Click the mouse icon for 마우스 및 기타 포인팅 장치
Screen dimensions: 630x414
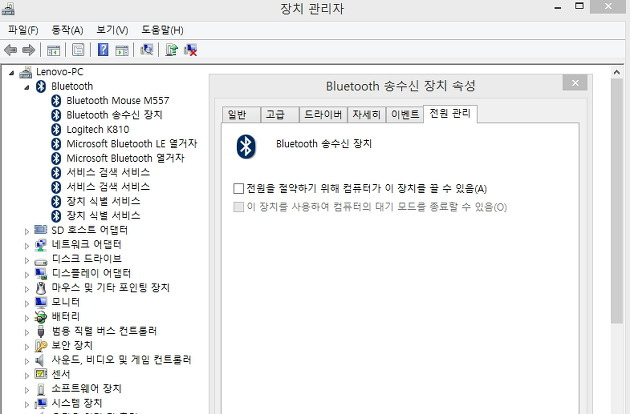tap(41, 288)
